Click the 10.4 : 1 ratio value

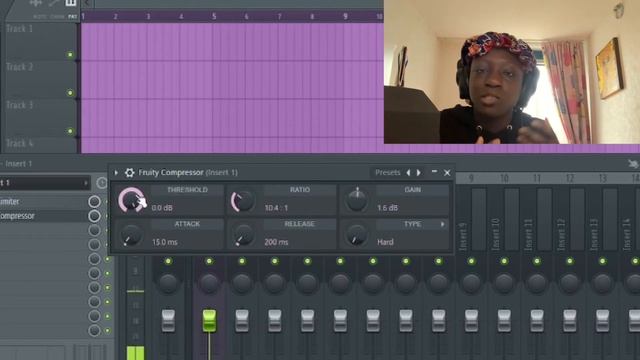pyautogui.click(x=276, y=208)
